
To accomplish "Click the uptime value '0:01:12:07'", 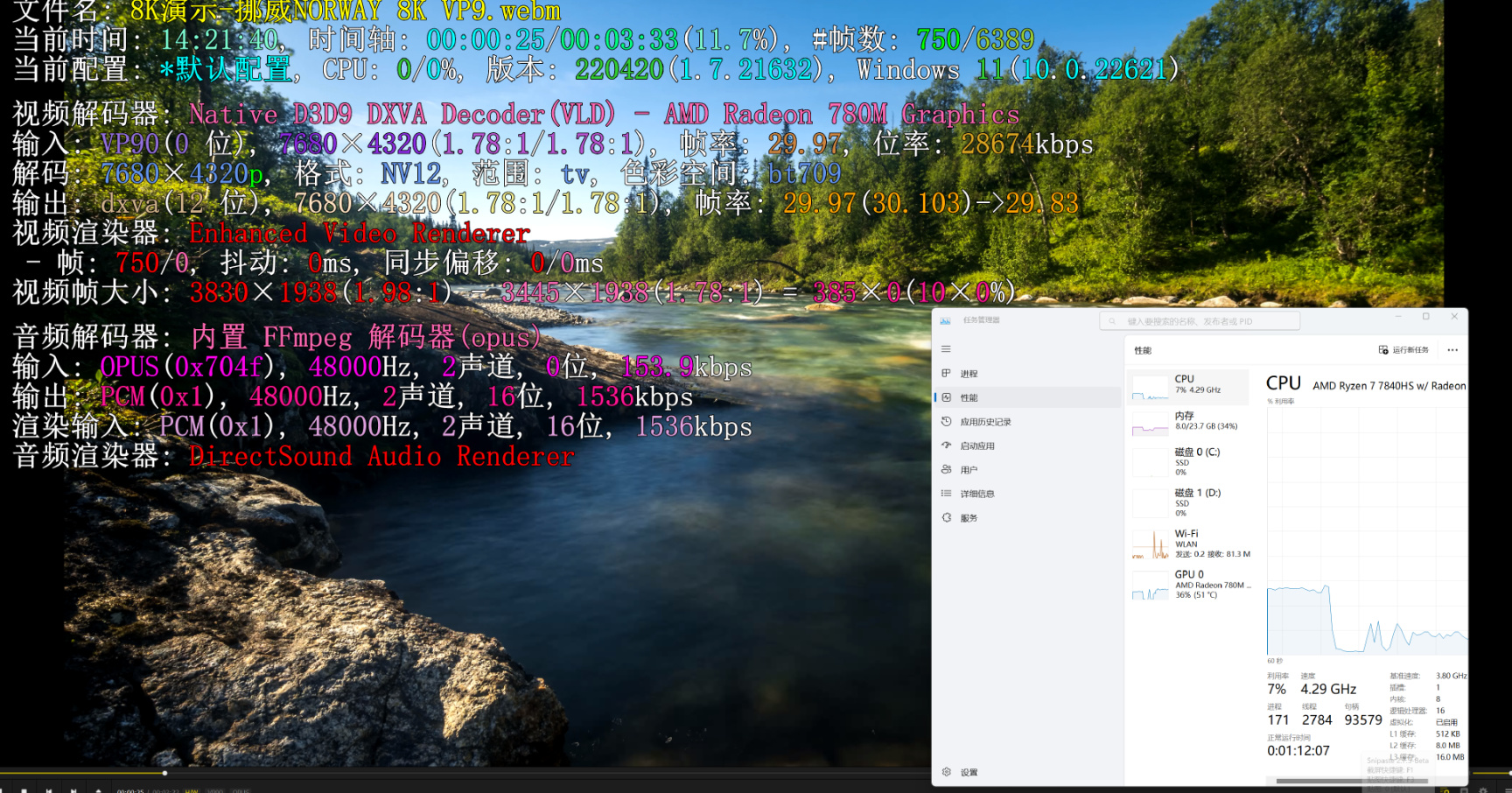I will pos(1298,751).
